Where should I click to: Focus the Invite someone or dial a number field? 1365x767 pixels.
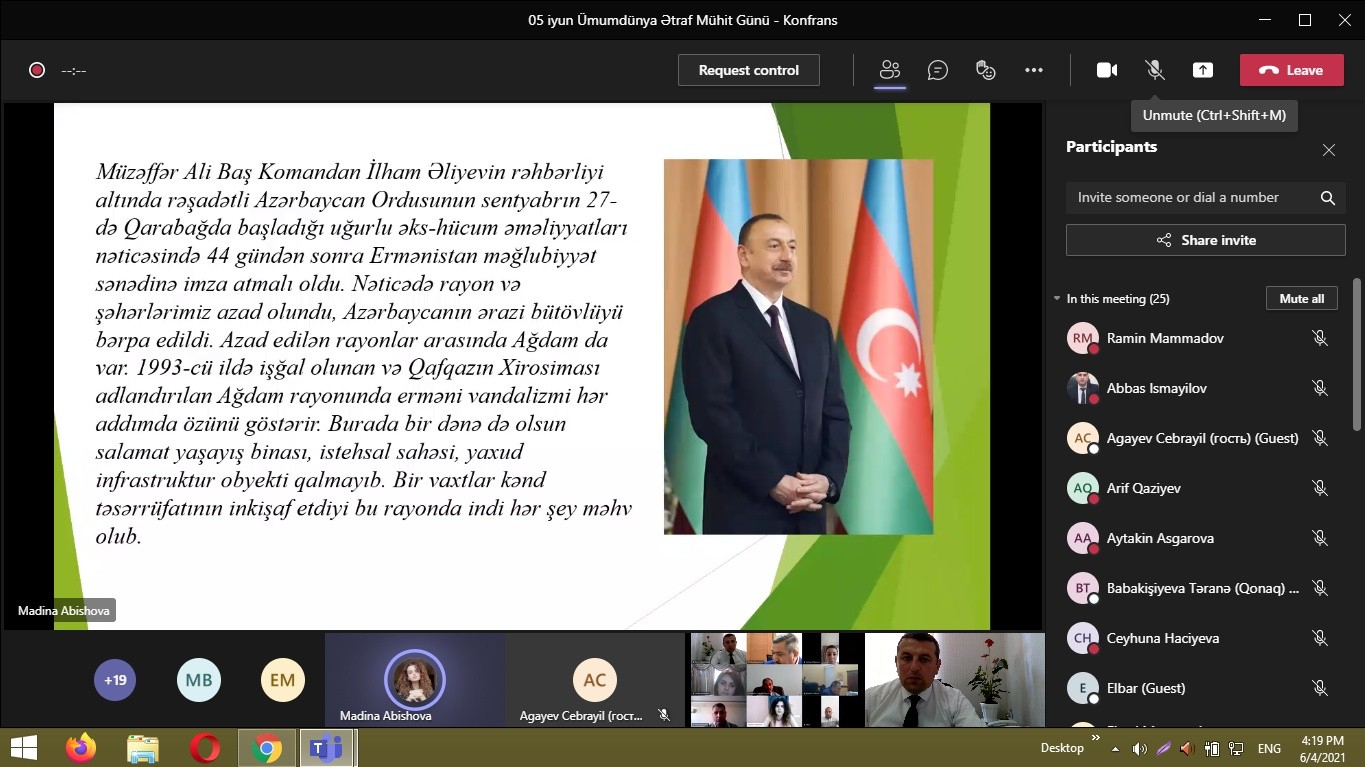click(1206, 198)
